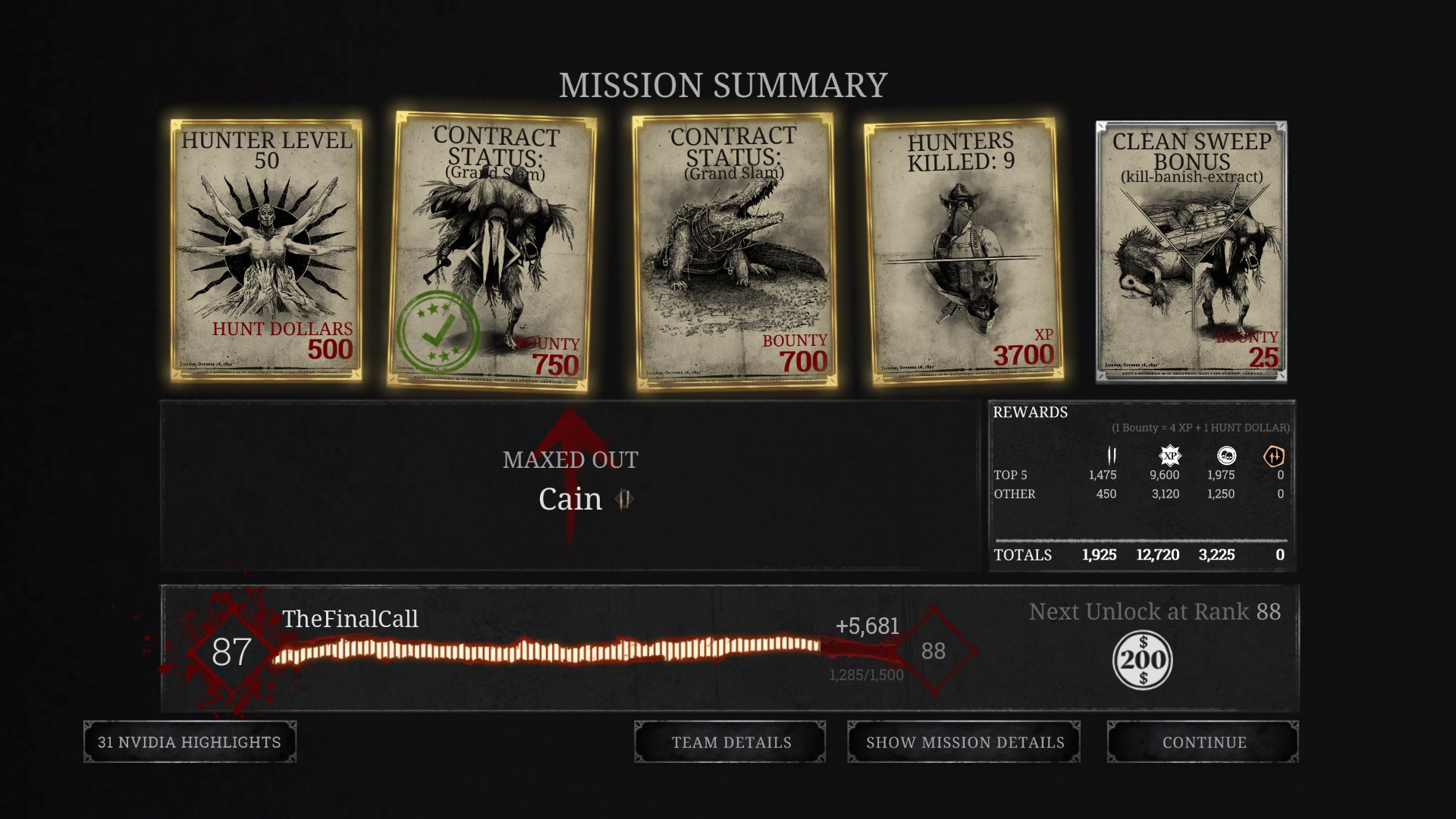Click the Hunt Dollars coin icon in Rewards
The height and width of the screenshot is (819, 1456).
pyautogui.click(x=1226, y=456)
